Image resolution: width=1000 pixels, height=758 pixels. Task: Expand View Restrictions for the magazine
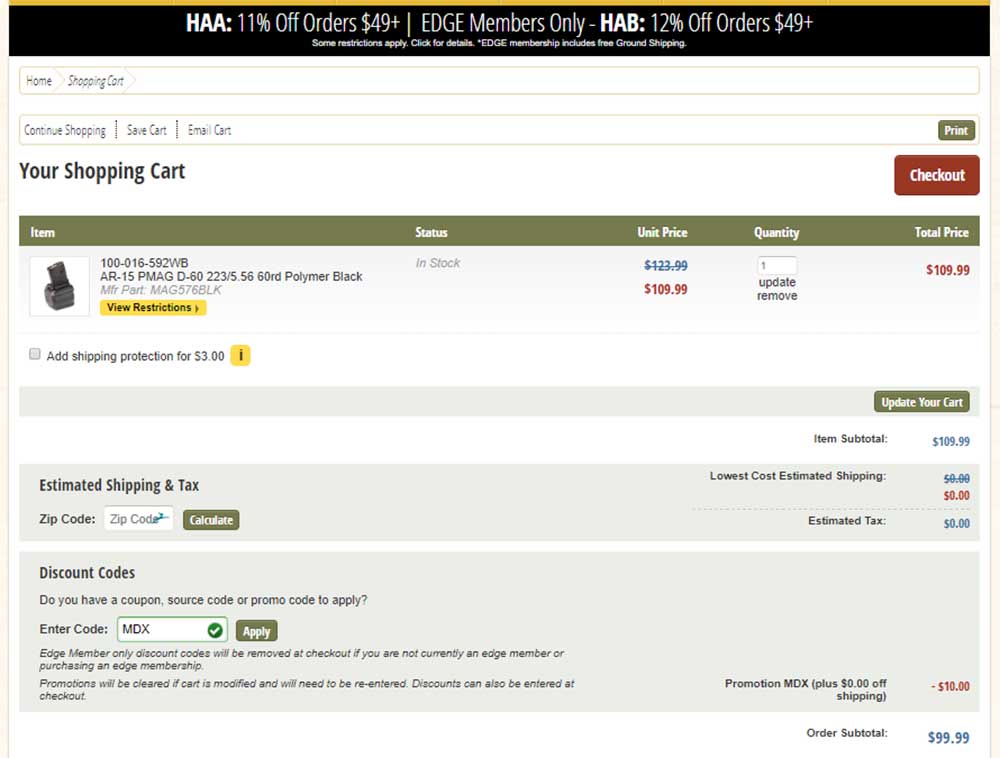153,308
